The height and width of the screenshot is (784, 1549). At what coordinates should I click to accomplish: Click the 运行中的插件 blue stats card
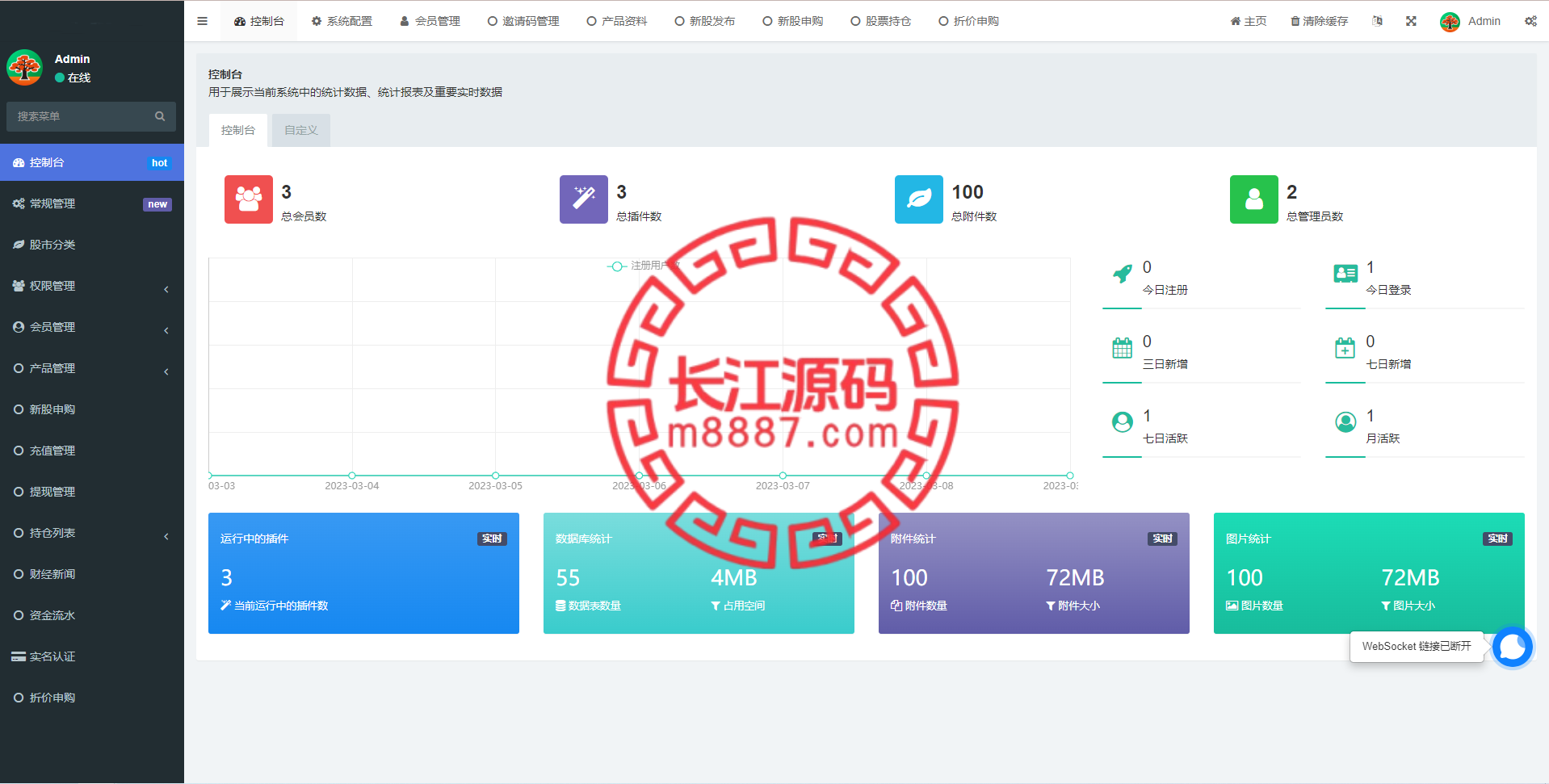[363, 573]
